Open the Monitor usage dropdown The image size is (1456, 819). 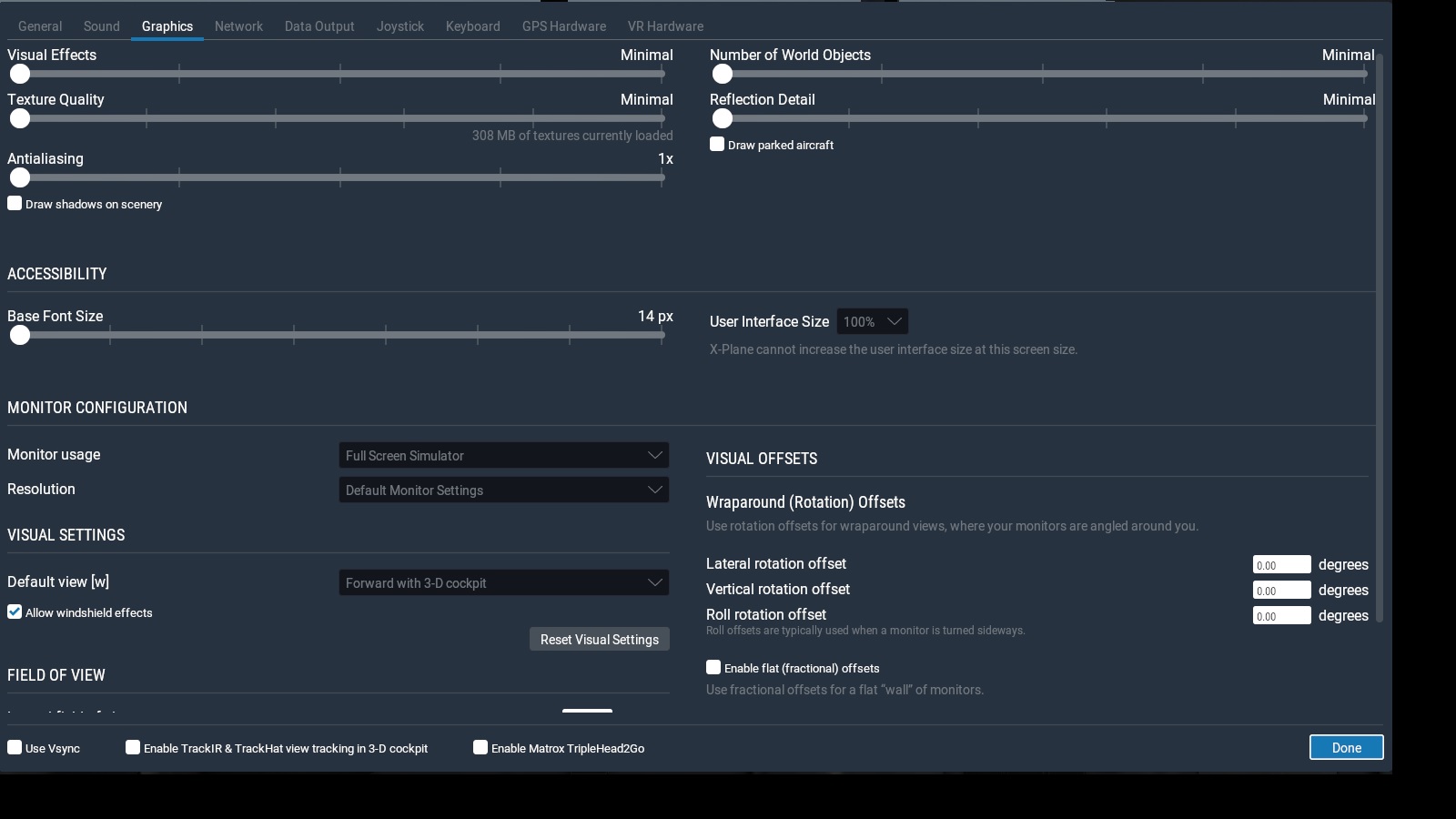tap(503, 456)
